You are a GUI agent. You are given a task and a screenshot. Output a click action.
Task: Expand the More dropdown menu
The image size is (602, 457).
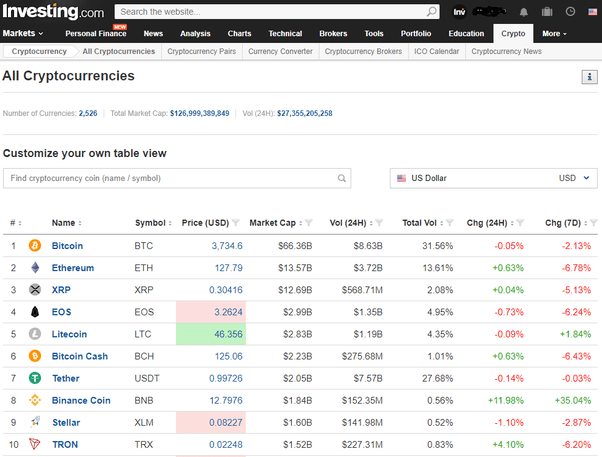click(554, 34)
